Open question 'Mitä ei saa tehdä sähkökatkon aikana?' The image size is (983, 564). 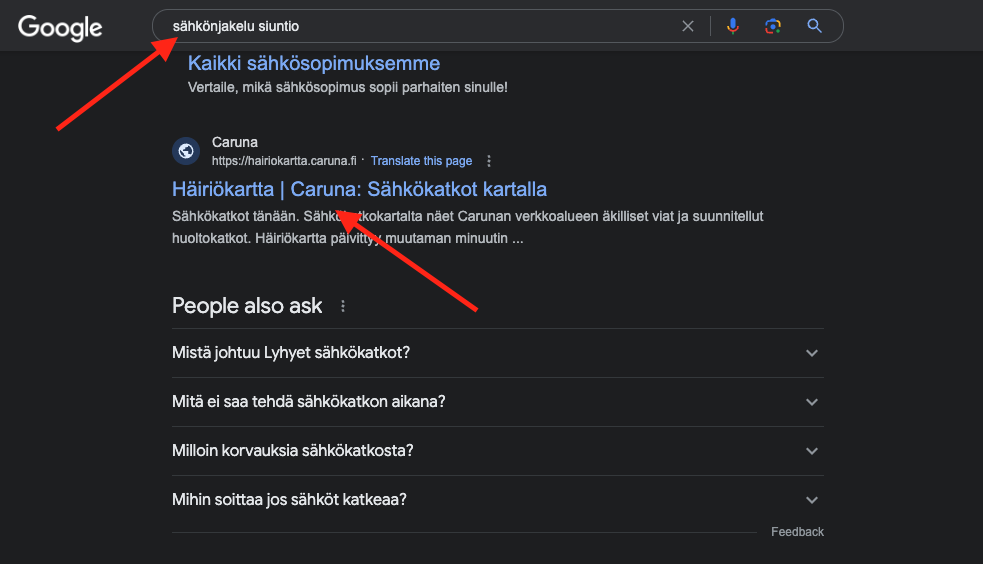(x=309, y=401)
